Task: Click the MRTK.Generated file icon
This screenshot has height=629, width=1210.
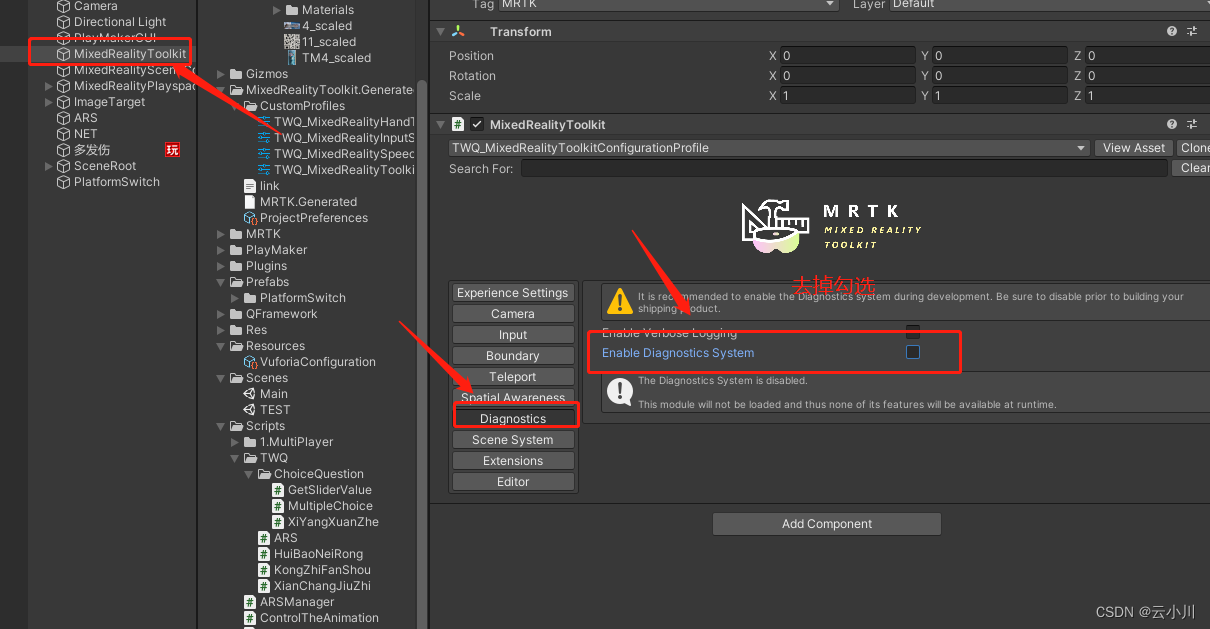Action: [x=250, y=202]
